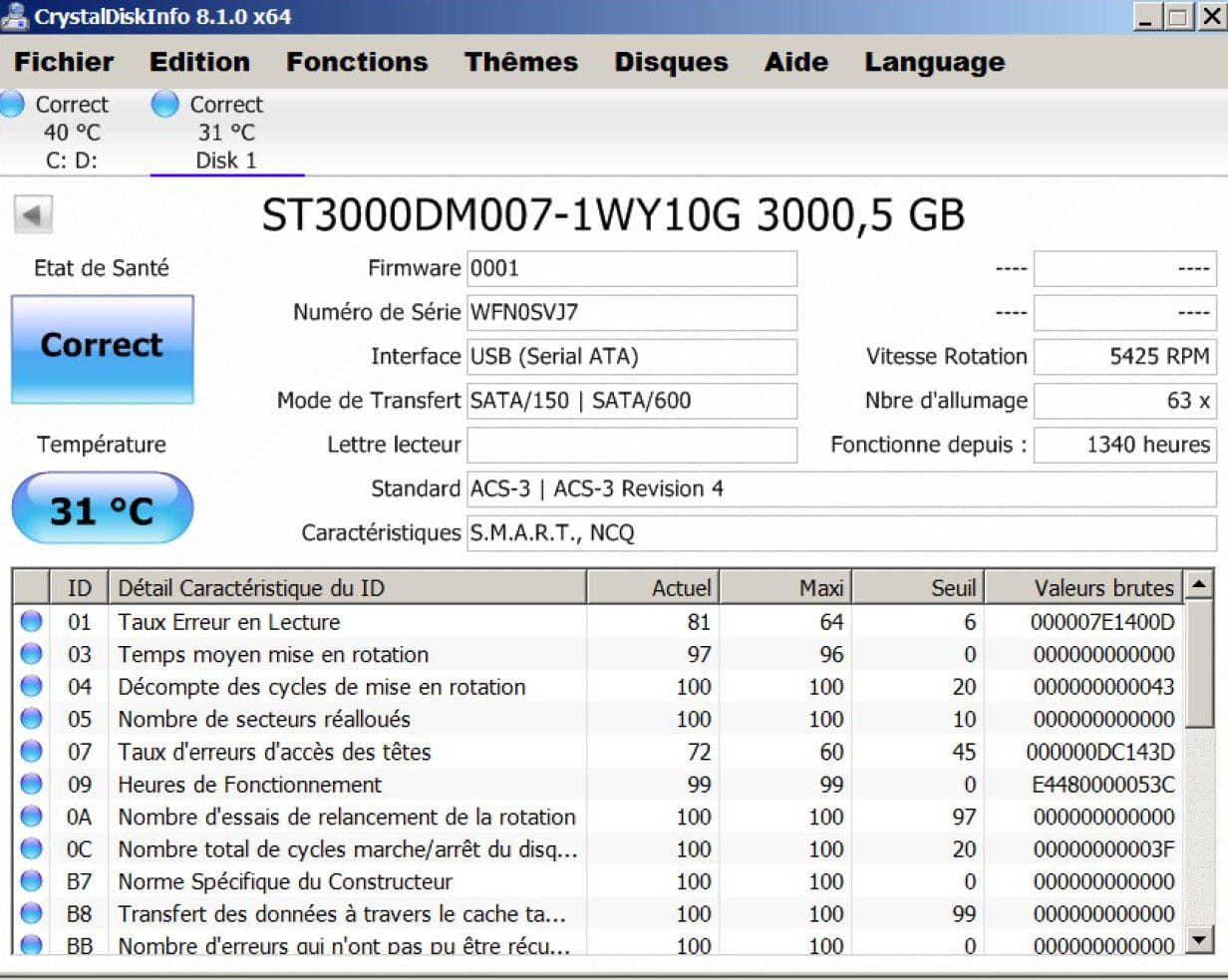Click the status orb of row 0A
This screenshot has width=1228, height=980.
point(32,817)
